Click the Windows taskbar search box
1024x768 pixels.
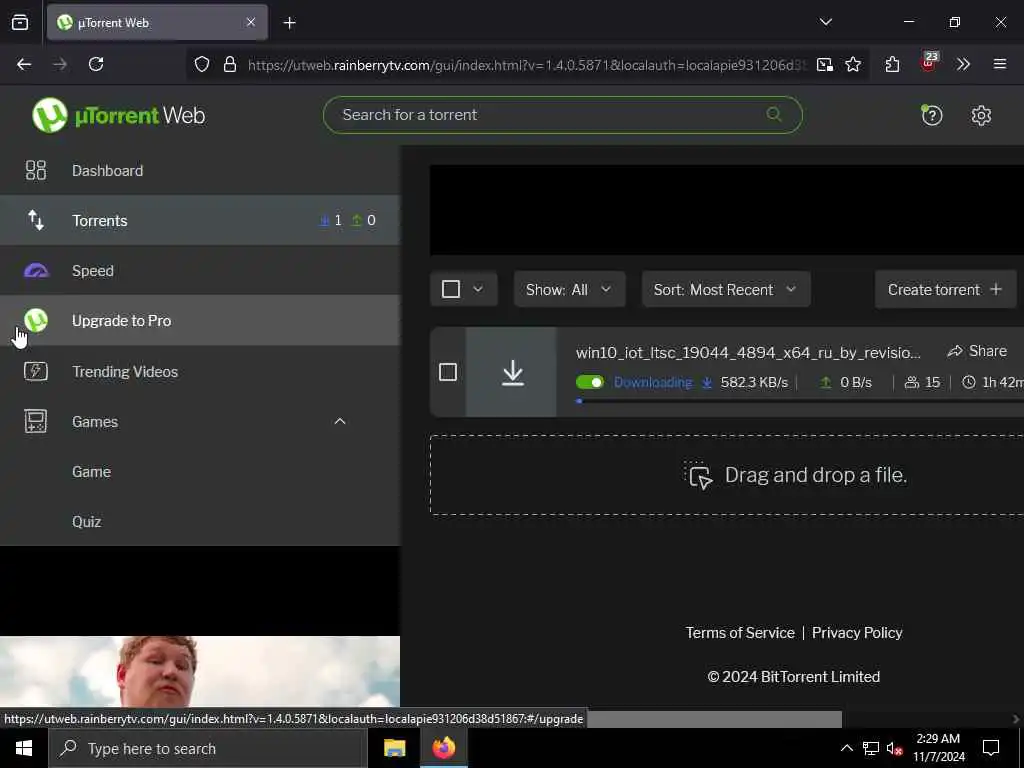[x=208, y=748]
